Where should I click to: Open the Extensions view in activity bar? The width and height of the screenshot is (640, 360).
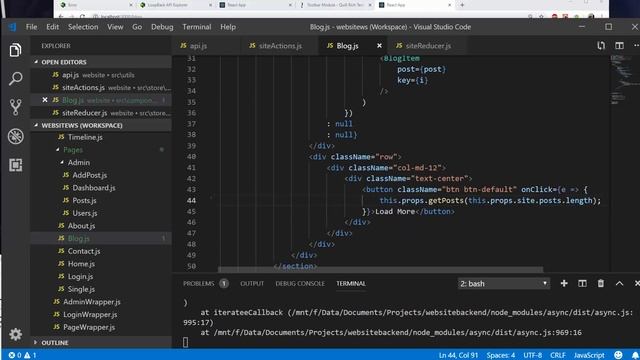(x=16, y=165)
